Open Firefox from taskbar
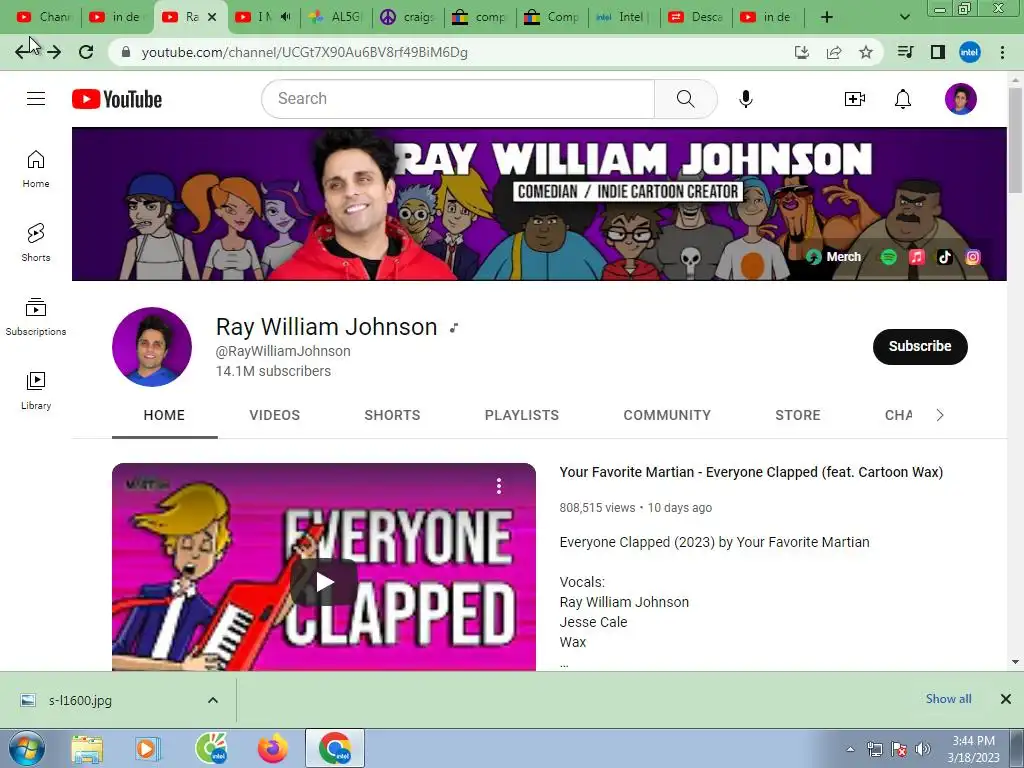Image resolution: width=1024 pixels, height=768 pixels. [272, 748]
